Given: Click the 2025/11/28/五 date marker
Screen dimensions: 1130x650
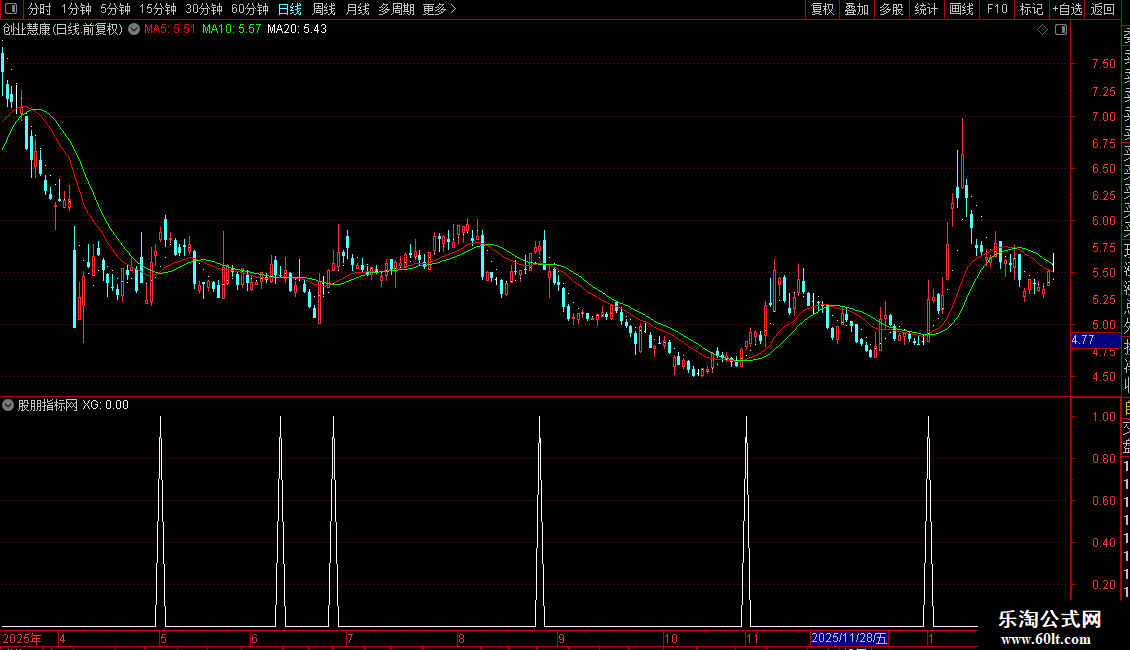Looking at the screenshot, I should [x=849, y=638].
